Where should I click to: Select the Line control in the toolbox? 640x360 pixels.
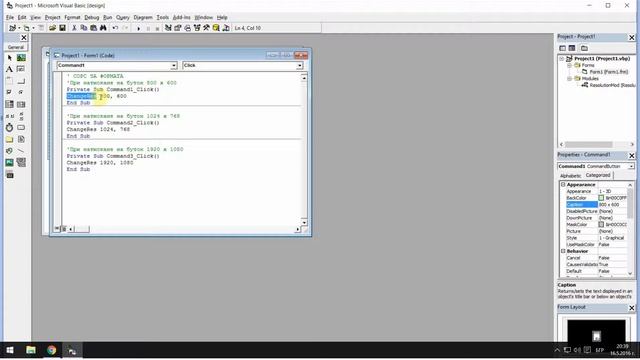click(21, 151)
